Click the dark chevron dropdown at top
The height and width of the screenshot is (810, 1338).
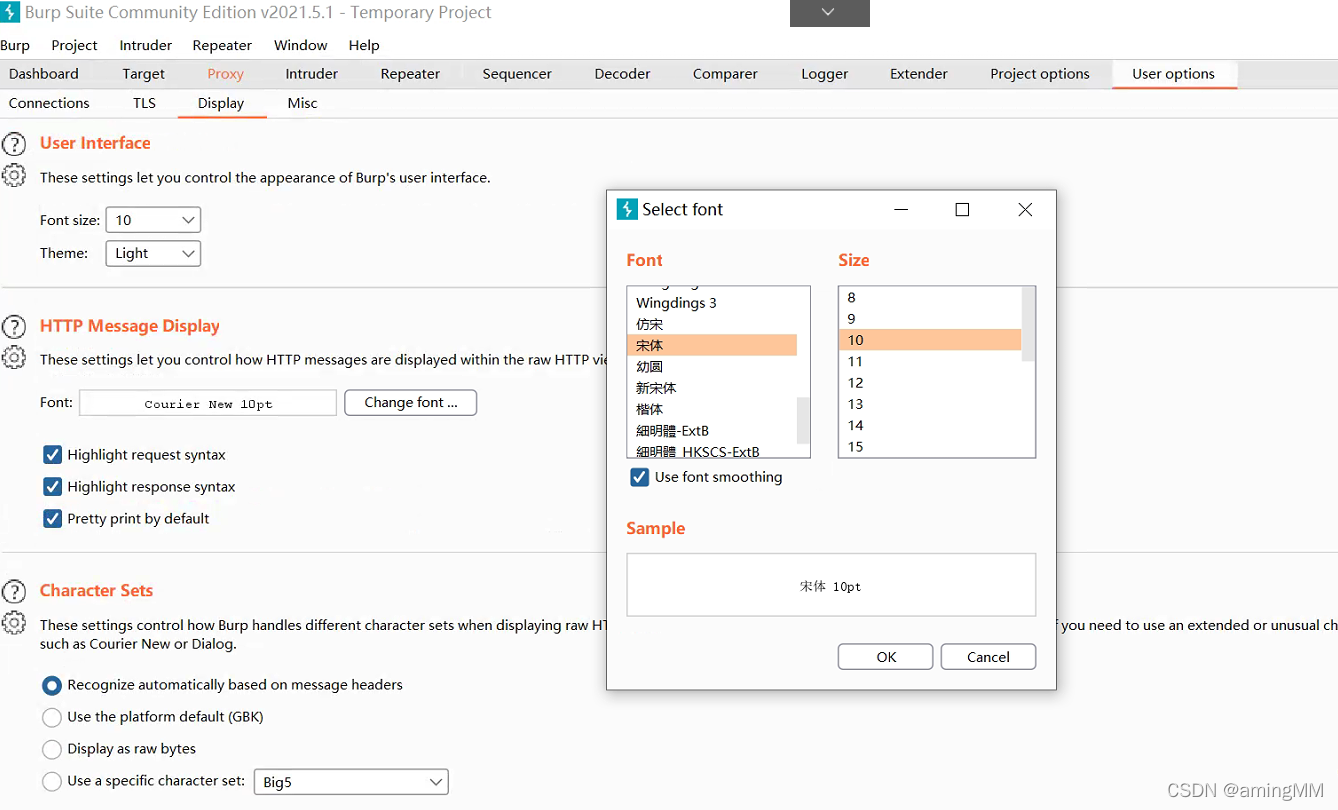pos(829,13)
